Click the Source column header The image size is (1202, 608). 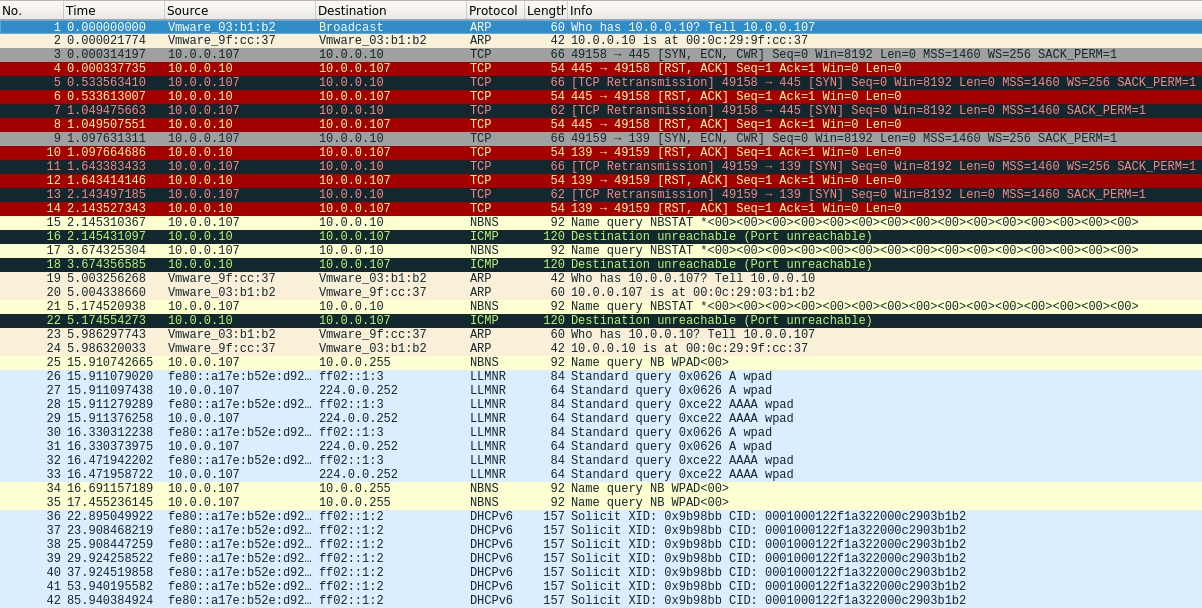240,10
